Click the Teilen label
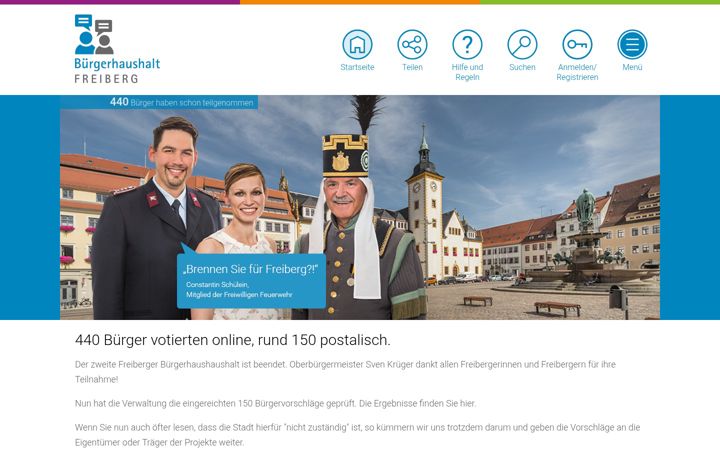The width and height of the screenshot is (720, 450). (x=412, y=67)
